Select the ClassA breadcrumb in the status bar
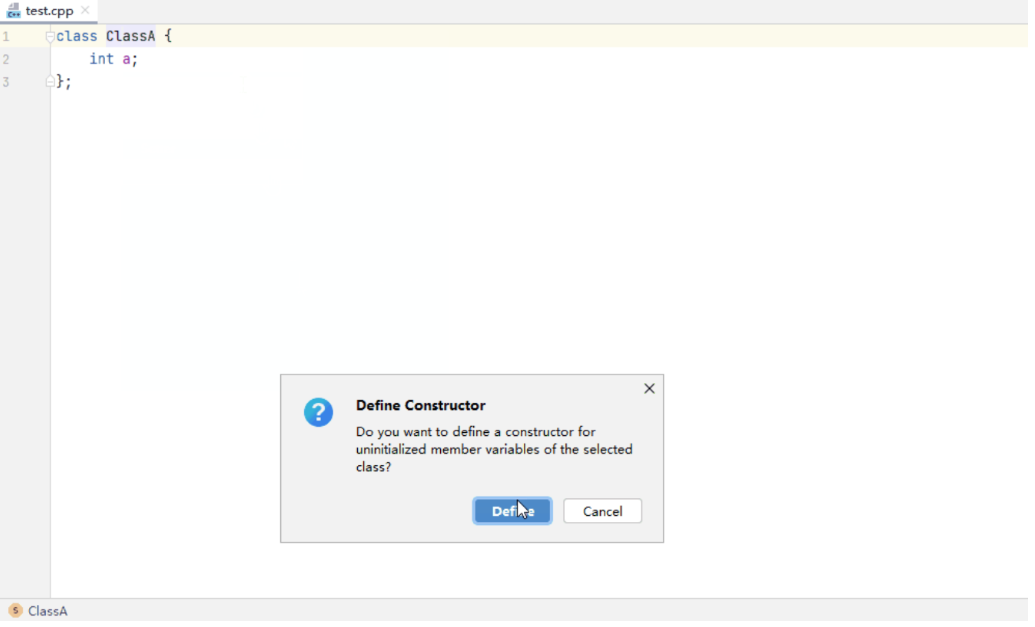The width and height of the screenshot is (1035, 627). point(48,611)
